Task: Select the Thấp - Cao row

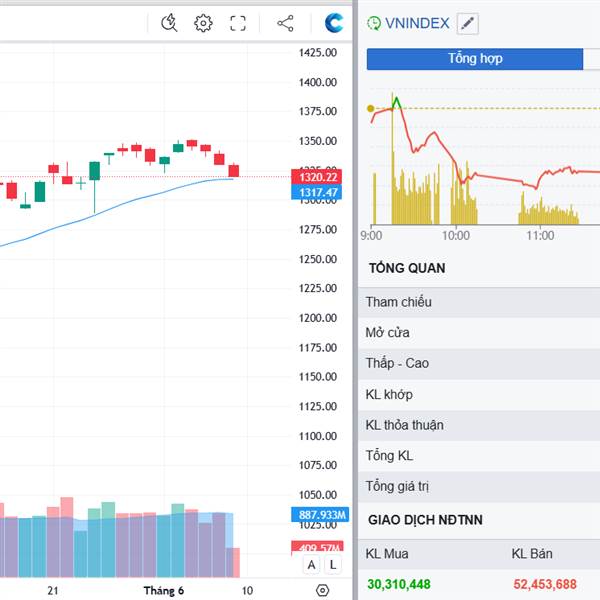Action: 479,364
